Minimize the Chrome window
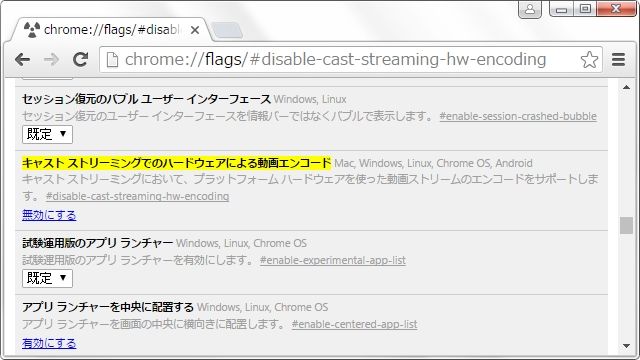Image resolution: width=640 pixels, height=360 pixels. (x=561, y=9)
